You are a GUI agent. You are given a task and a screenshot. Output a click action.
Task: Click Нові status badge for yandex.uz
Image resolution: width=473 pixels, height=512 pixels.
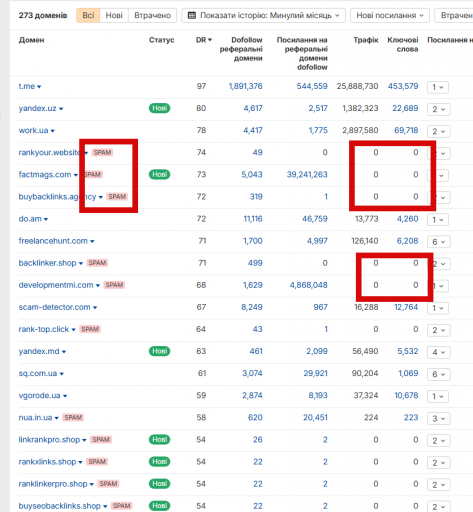click(x=159, y=108)
